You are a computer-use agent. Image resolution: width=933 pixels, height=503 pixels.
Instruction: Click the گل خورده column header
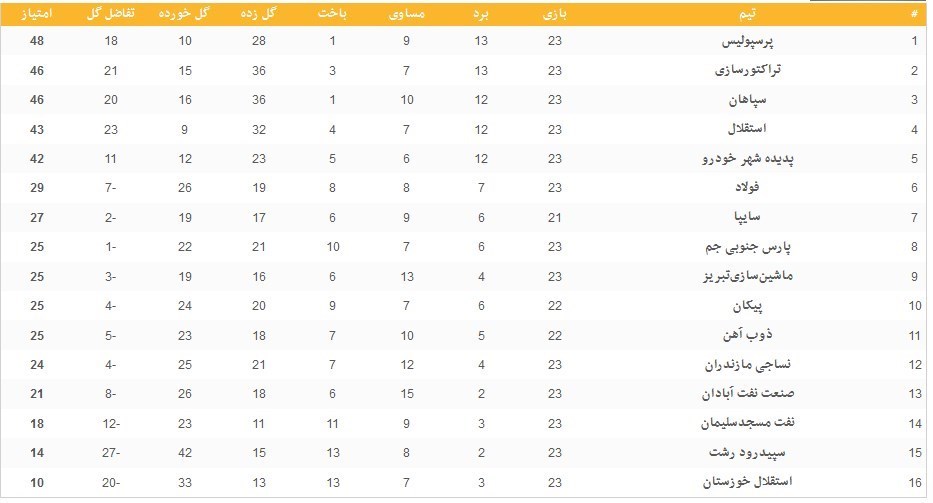185,13
